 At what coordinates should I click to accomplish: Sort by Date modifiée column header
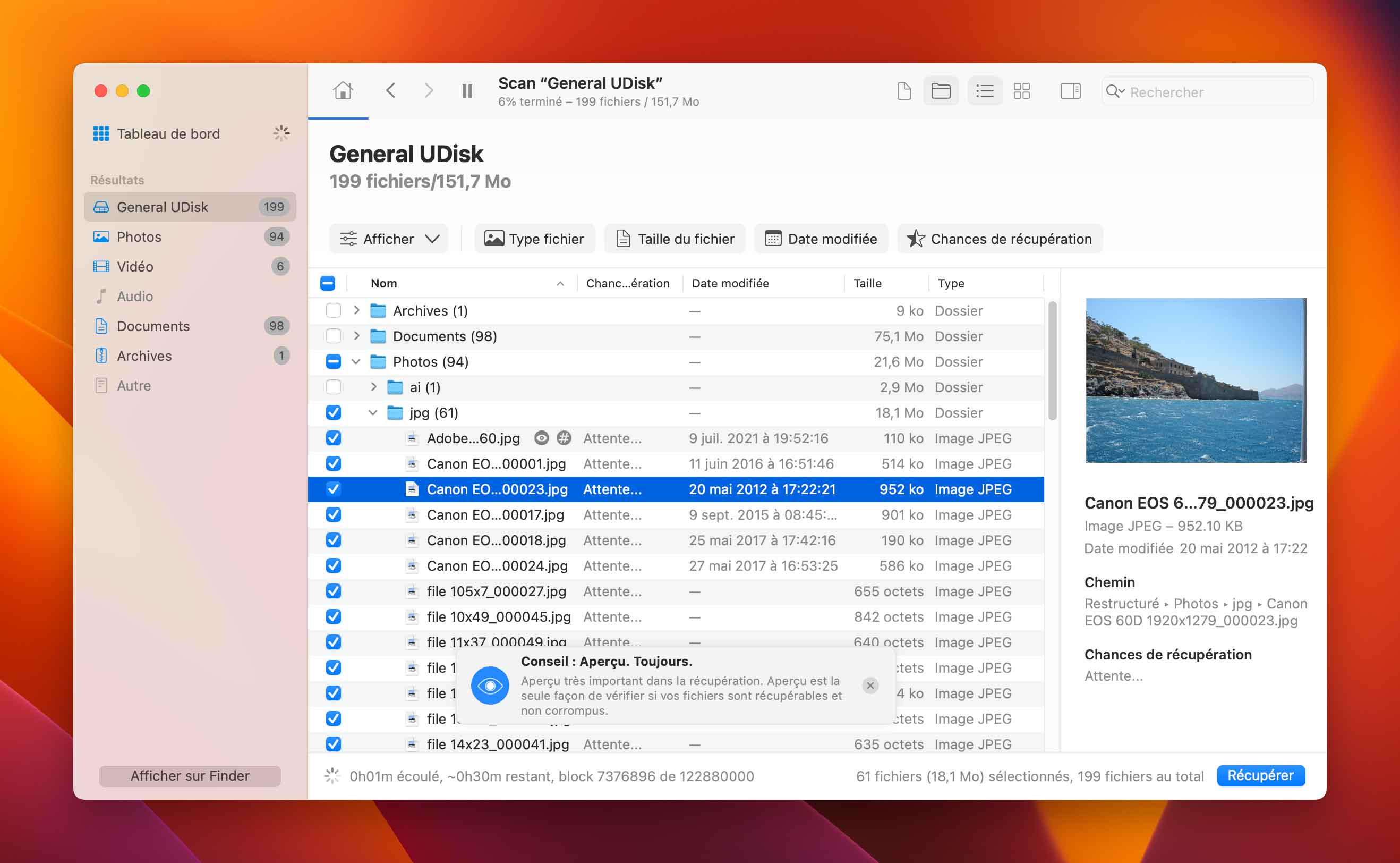click(x=763, y=283)
